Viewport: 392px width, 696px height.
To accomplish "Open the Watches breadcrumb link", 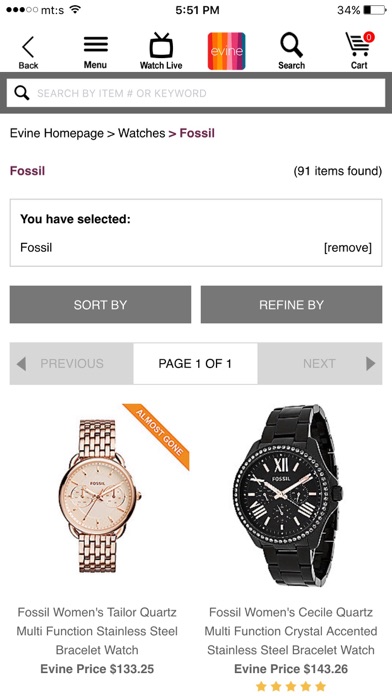I will point(141,133).
